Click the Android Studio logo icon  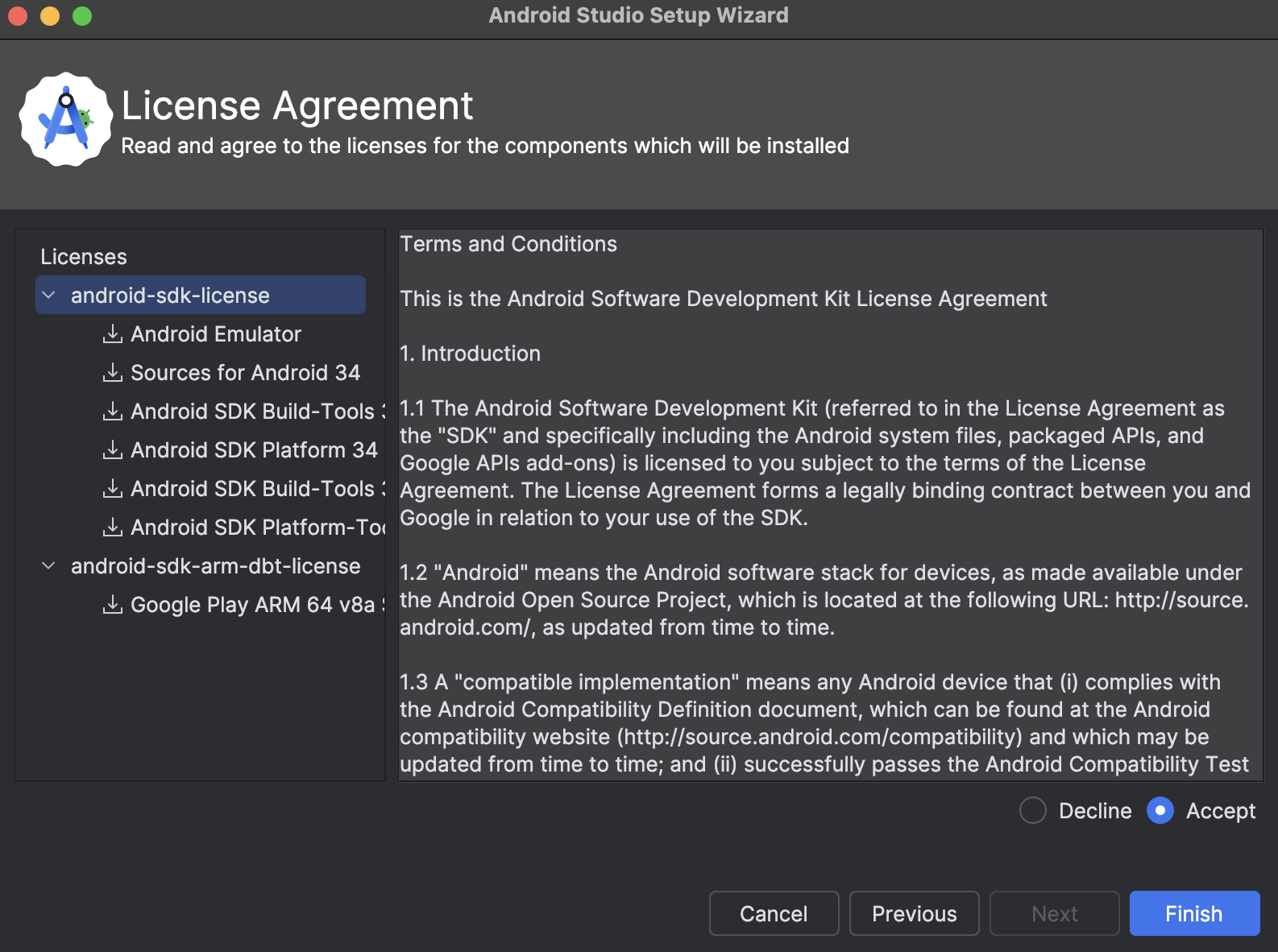[66, 120]
